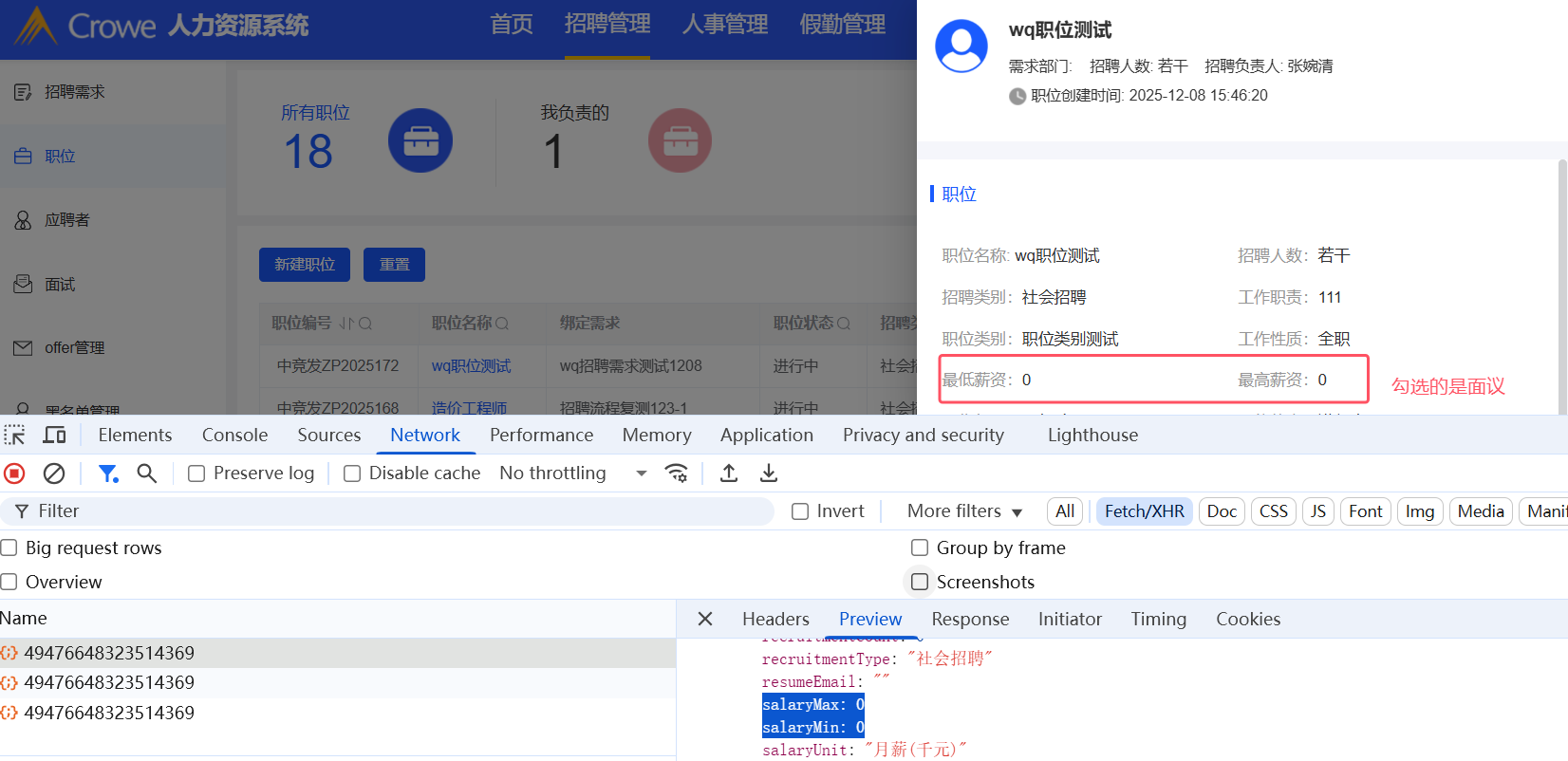Search 职位编号 column via magnifier icon
Viewport: 1568px width, 761px height.
click(365, 324)
